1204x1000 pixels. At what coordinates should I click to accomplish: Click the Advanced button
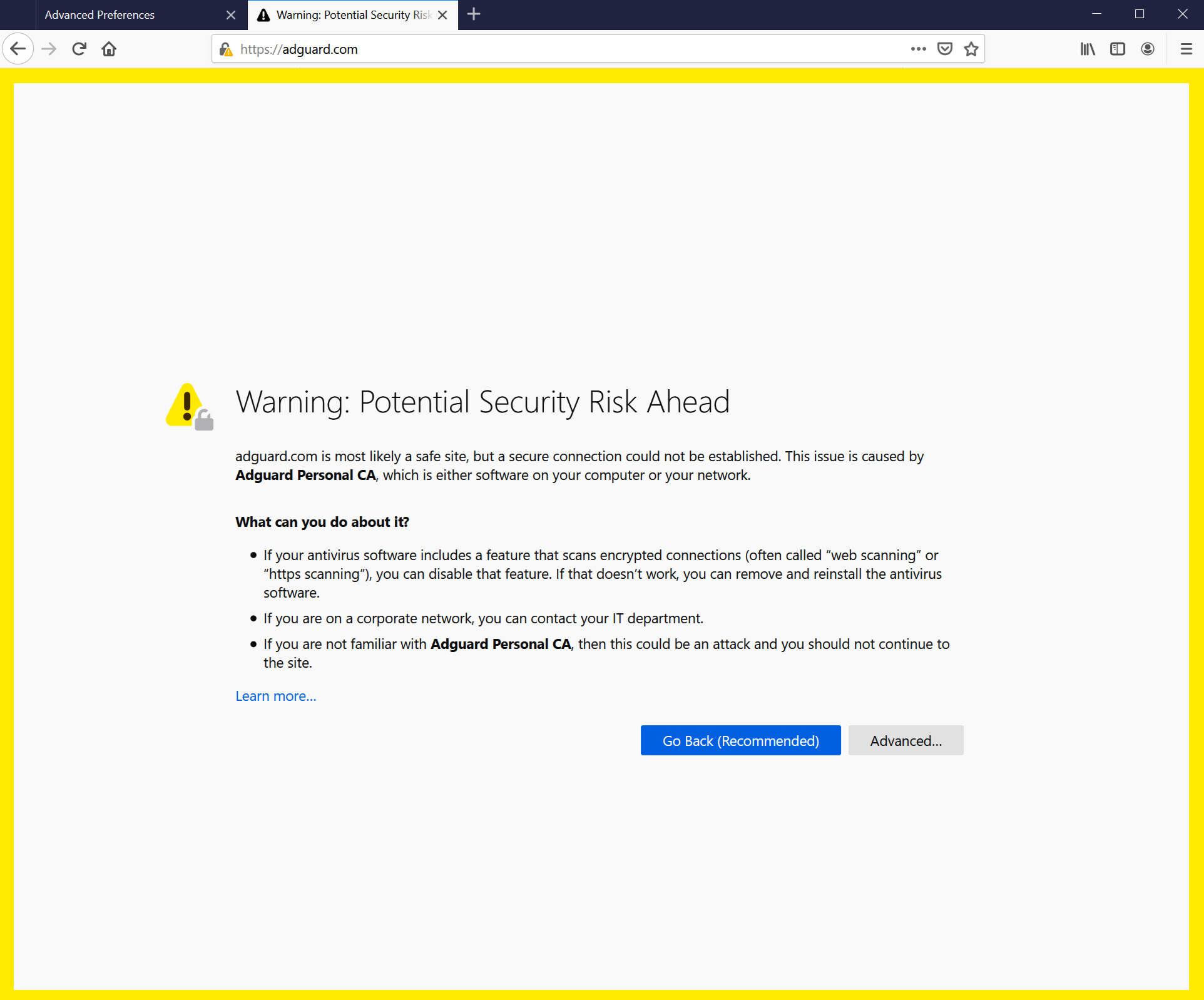905,740
